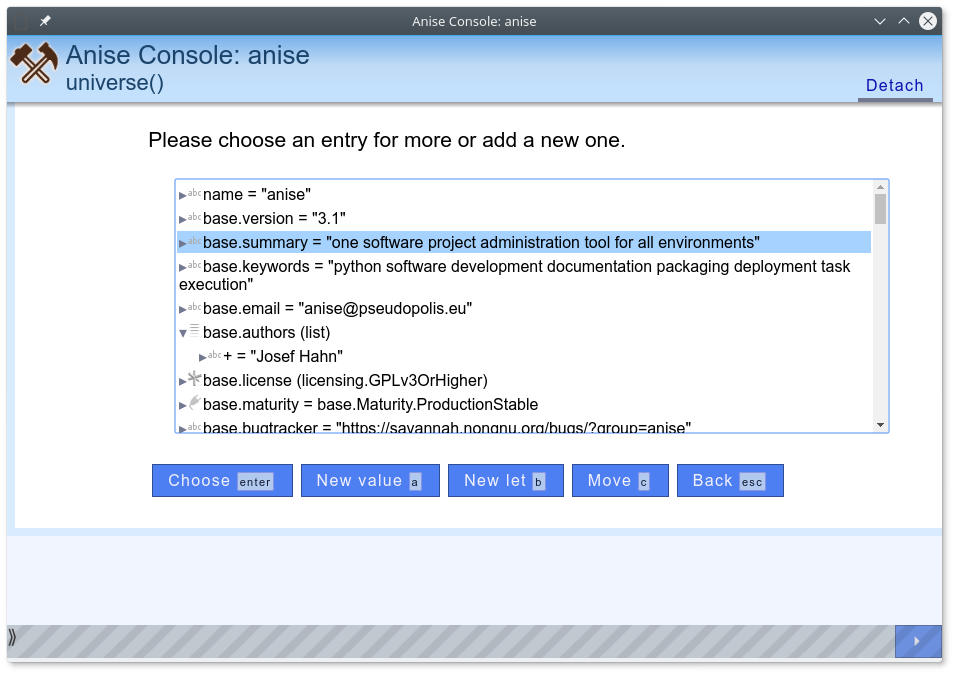This screenshot has width=955, height=675.
Task: Click the pin icon in title bar
Action: [45, 21]
